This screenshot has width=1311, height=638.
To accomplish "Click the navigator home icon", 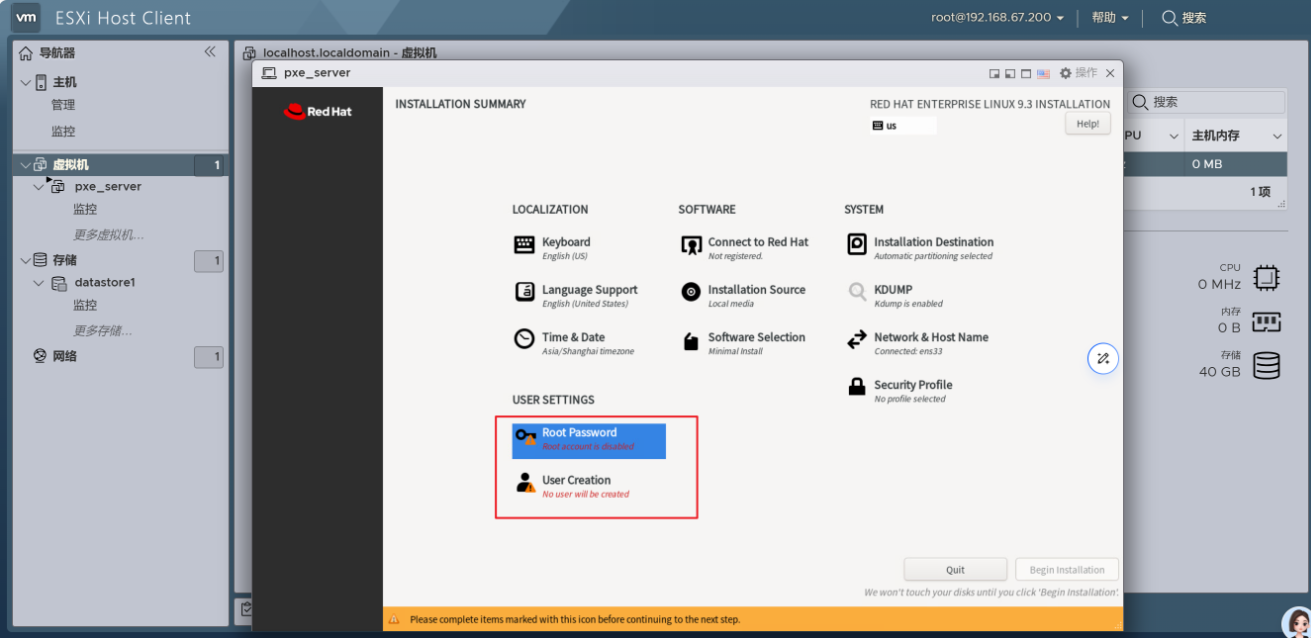I will click(x=26, y=53).
